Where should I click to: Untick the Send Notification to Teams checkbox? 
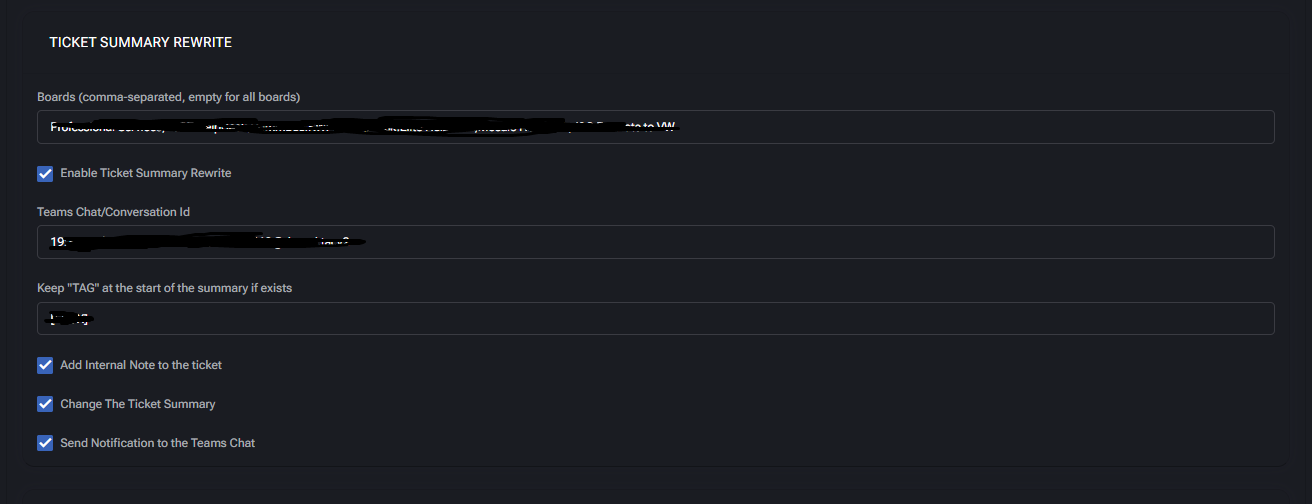point(45,443)
